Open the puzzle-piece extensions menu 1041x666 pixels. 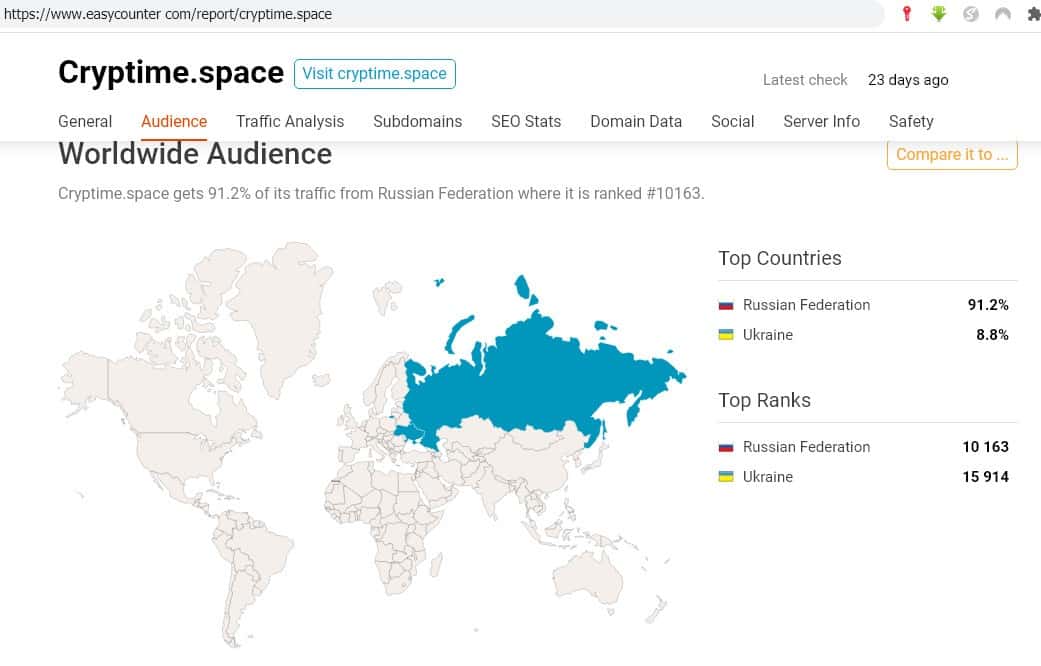click(x=1033, y=14)
